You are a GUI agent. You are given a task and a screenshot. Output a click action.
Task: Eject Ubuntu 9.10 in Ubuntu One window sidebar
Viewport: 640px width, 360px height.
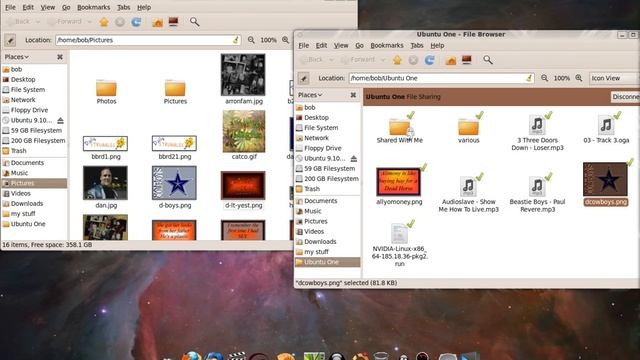[x=353, y=158]
